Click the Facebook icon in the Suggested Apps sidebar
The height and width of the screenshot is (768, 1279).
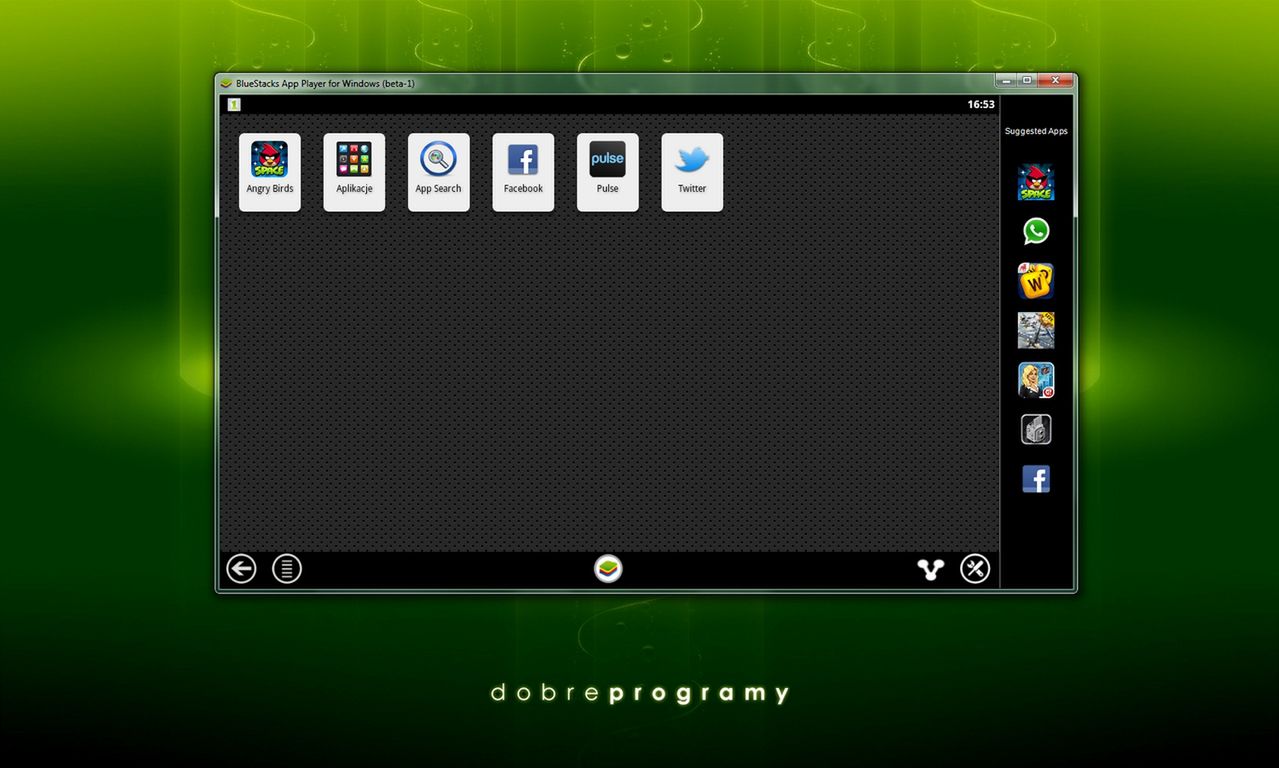point(1036,479)
